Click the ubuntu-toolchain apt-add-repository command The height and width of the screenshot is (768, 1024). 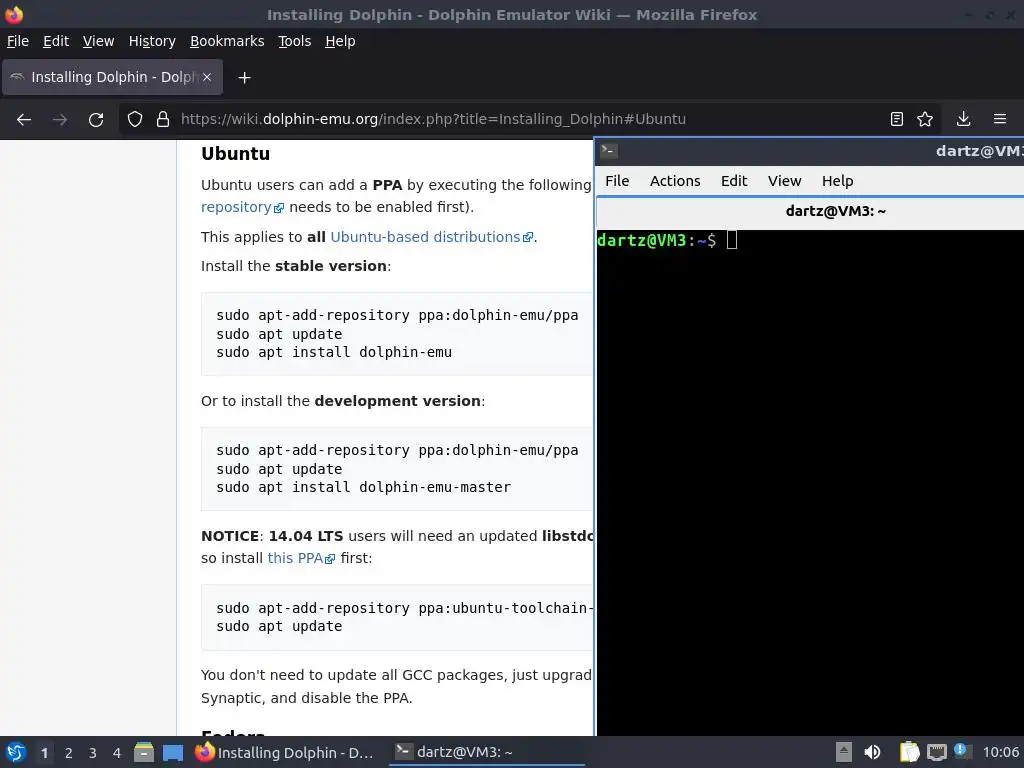click(404, 608)
